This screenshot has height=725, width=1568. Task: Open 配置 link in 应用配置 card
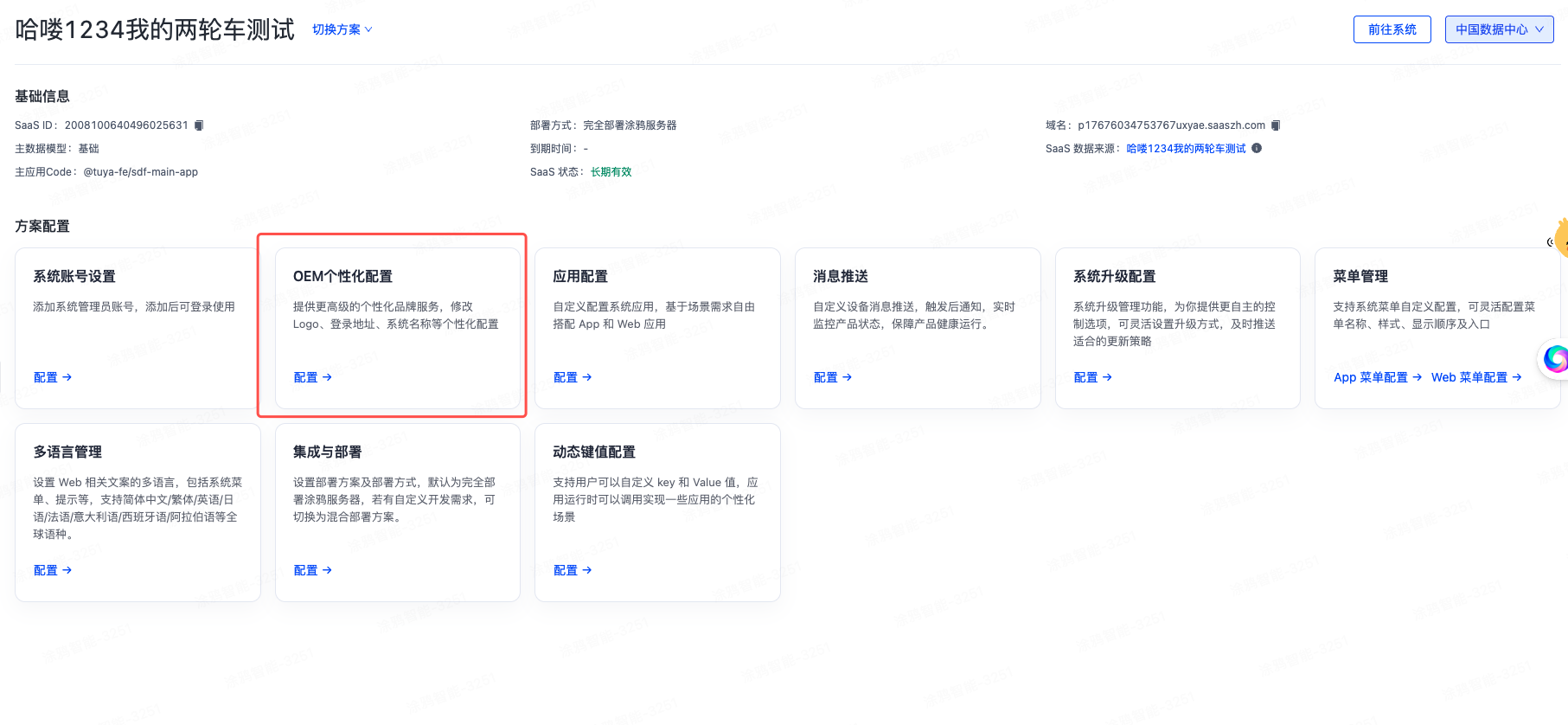tap(573, 377)
